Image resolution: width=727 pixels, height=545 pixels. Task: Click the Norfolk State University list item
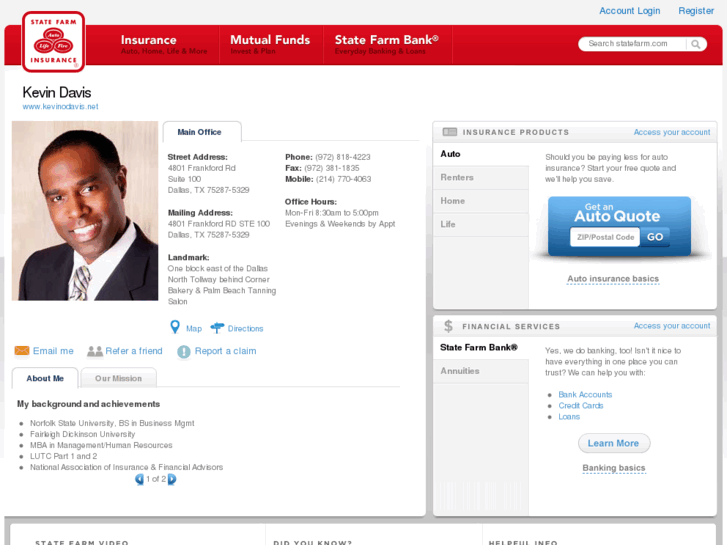(x=112, y=423)
